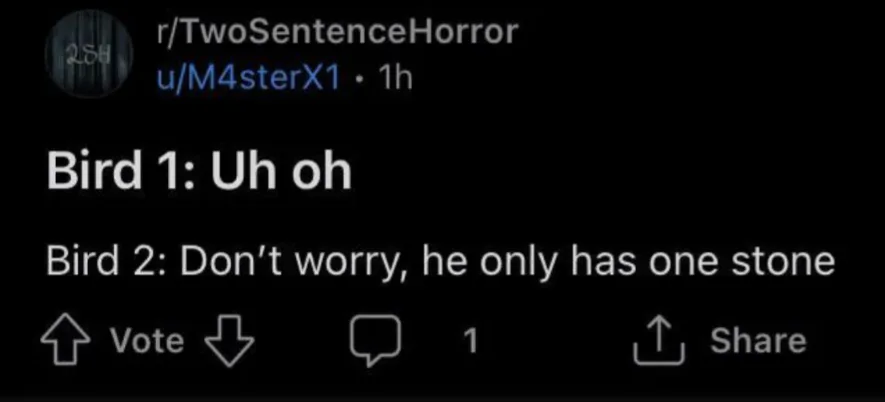Image resolution: width=885 pixels, height=402 pixels.
Task: Click the 2SH text inside the avatar
Action: pos(80,53)
